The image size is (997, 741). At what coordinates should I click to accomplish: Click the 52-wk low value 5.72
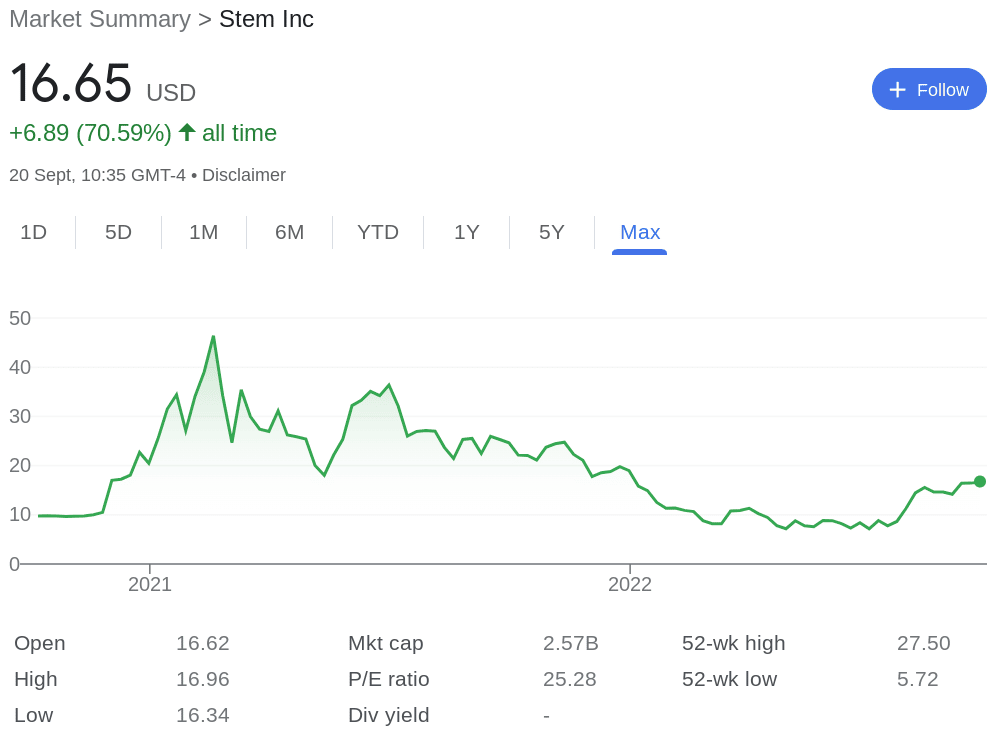tap(918, 679)
